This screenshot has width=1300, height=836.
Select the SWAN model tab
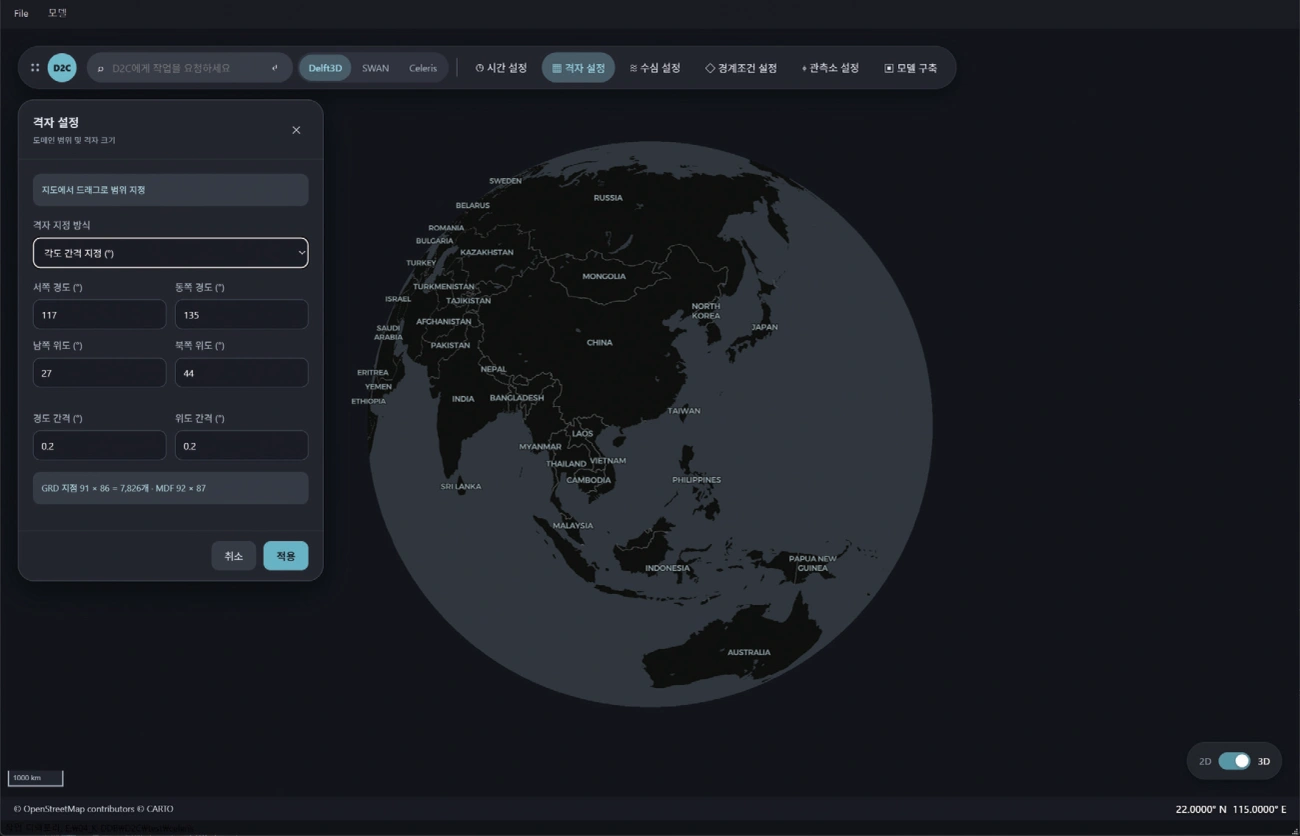pos(375,68)
